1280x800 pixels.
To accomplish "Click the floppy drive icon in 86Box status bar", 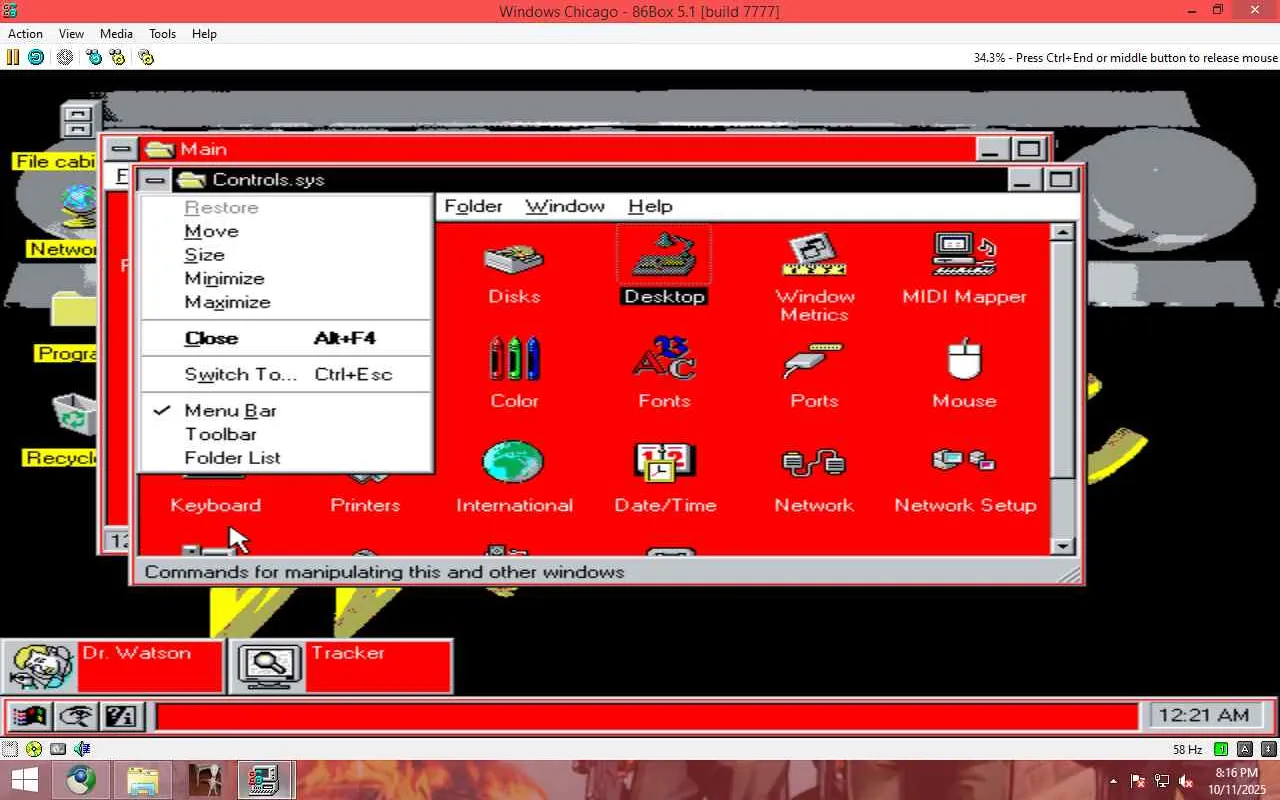I will point(11,748).
